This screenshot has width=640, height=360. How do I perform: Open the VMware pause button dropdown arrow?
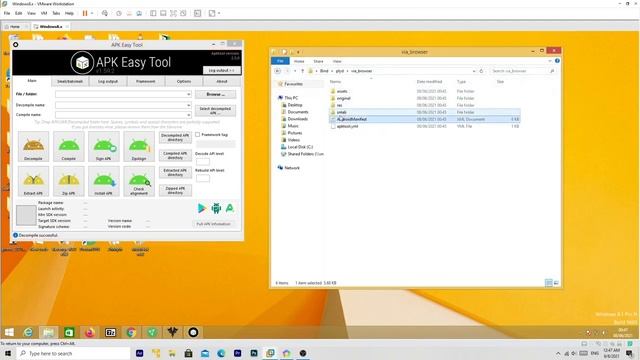[92, 13]
